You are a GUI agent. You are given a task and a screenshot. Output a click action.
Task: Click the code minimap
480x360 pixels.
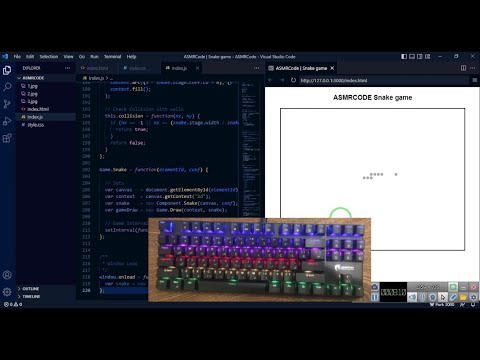pyautogui.click(x=251, y=150)
